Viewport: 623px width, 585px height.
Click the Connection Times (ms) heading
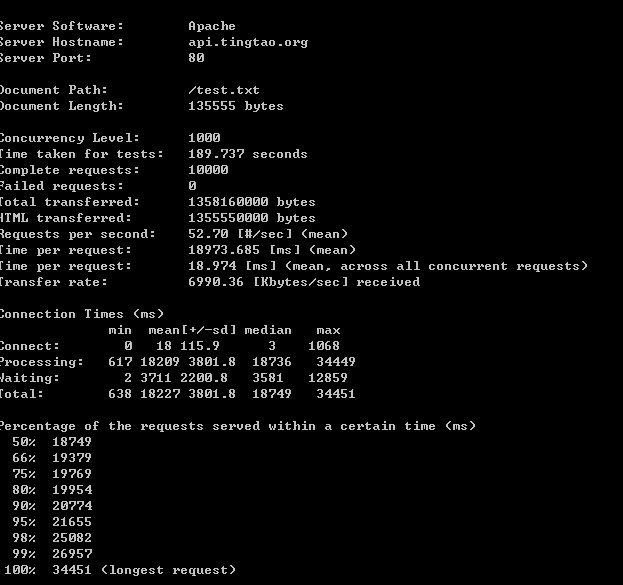pyautogui.click(x=81, y=314)
